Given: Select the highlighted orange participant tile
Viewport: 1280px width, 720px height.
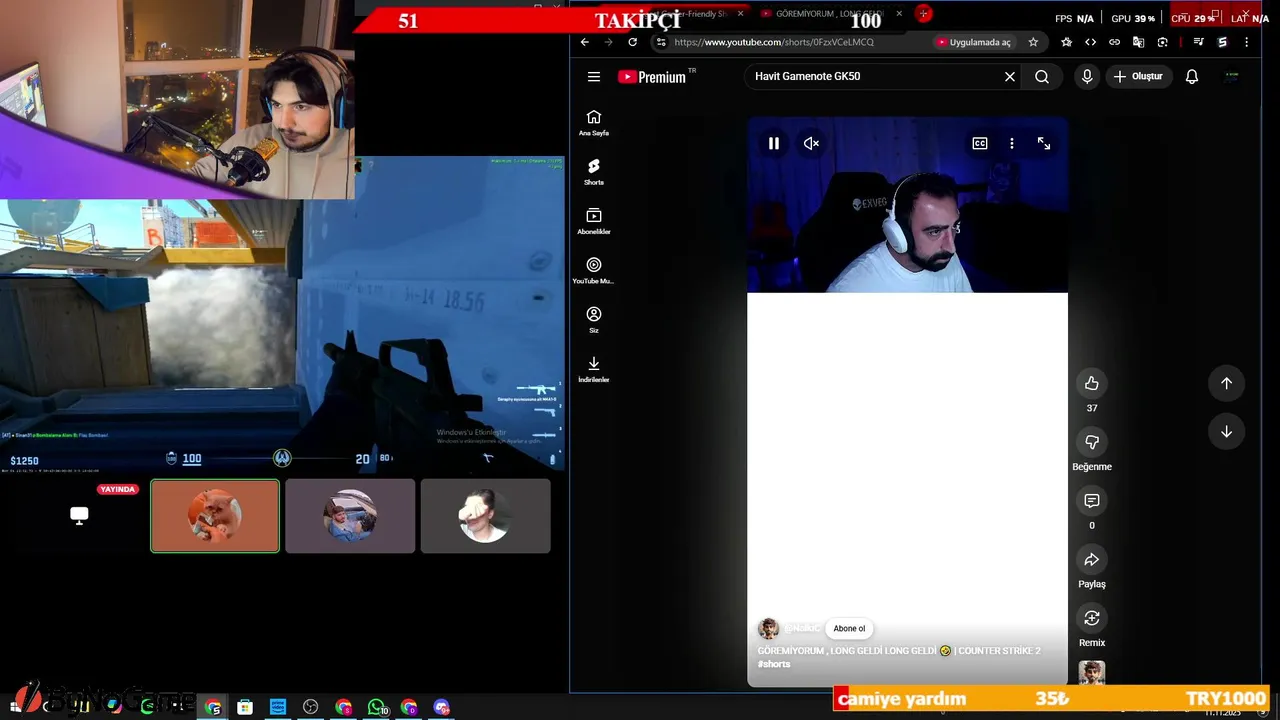Looking at the screenshot, I should (x=215, y=516).
